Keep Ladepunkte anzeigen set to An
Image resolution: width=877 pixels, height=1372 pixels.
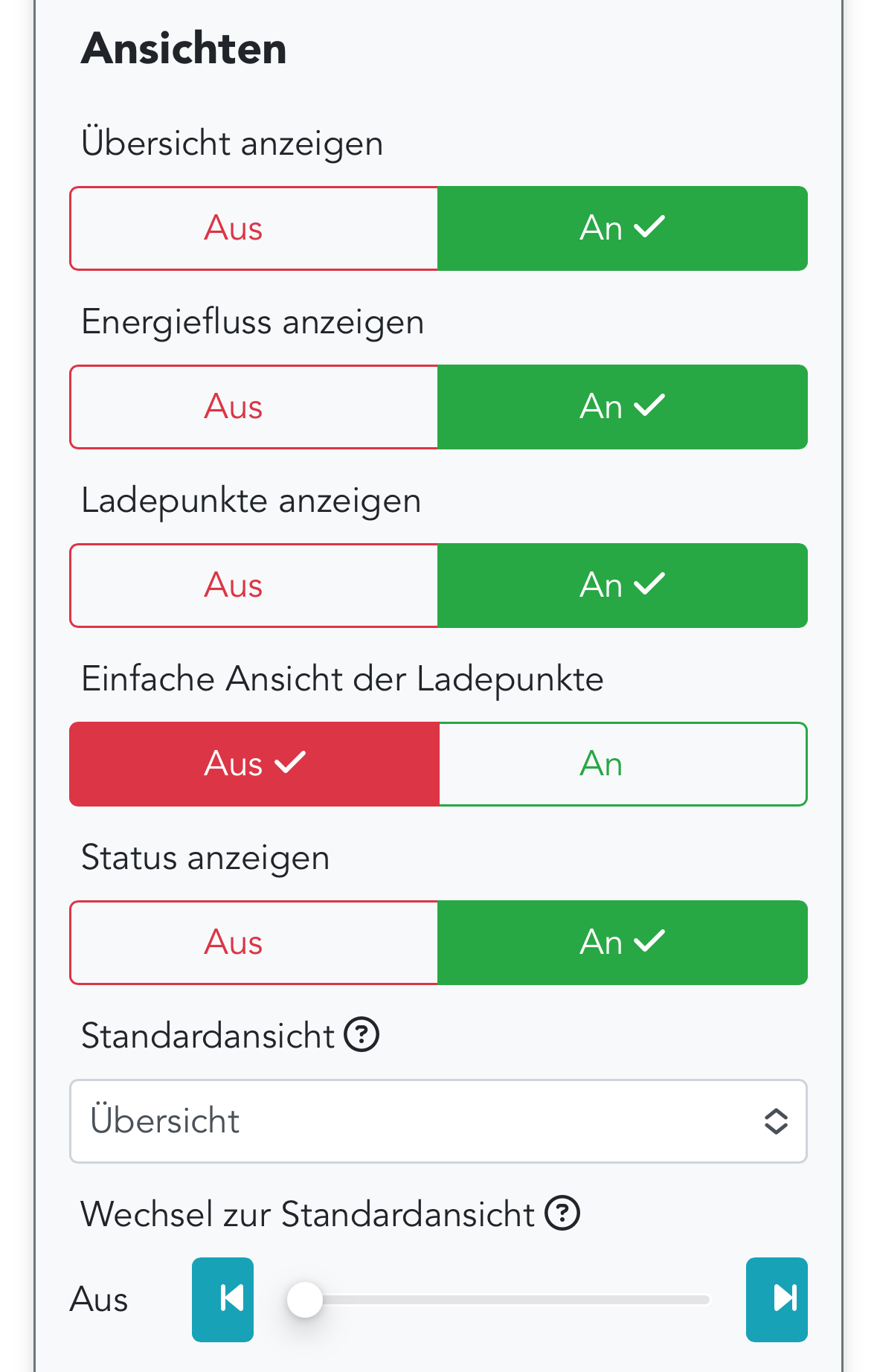pos(622,586)
